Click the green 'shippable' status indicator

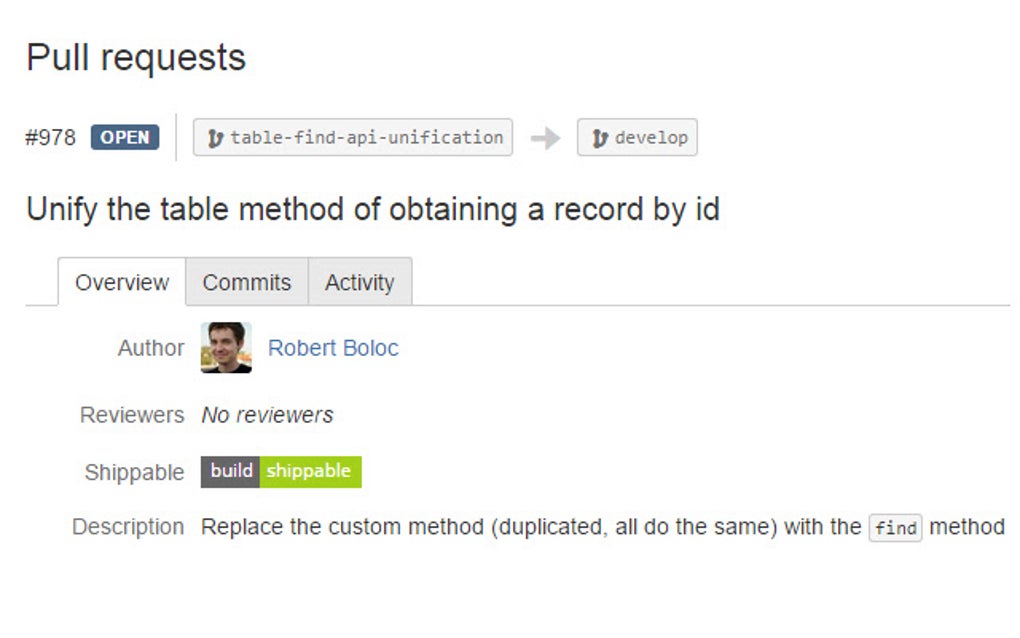(x=309, y=471)
